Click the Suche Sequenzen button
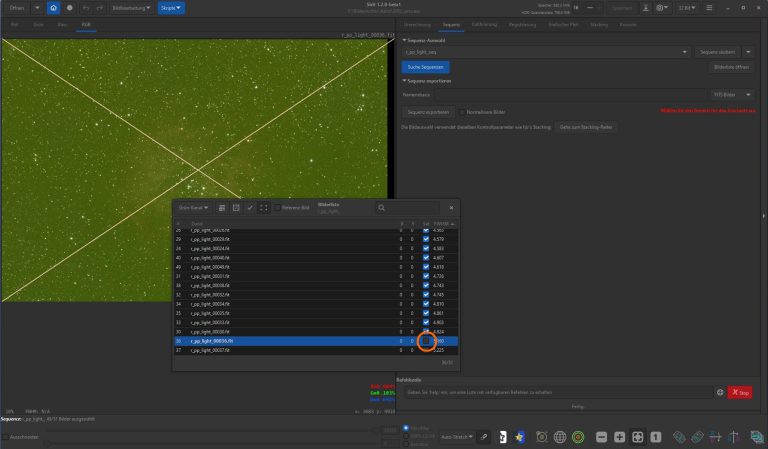 click(x=425, y=66)
